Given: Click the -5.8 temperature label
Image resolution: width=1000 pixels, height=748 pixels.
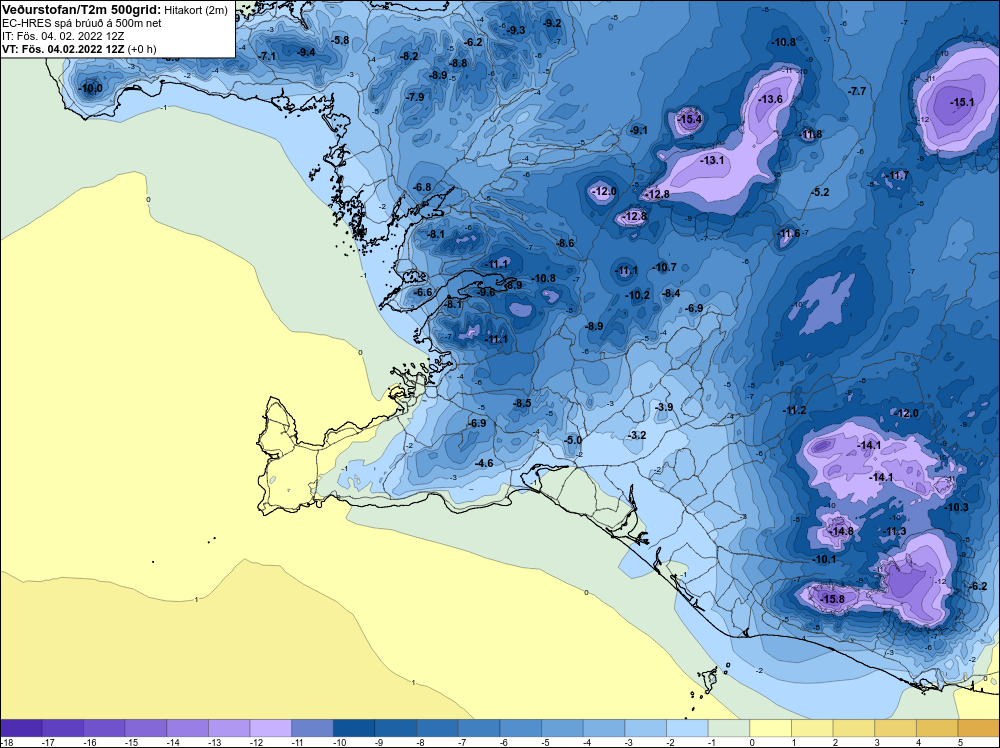Looking at the screenshot, I should [x=340, y=40].
